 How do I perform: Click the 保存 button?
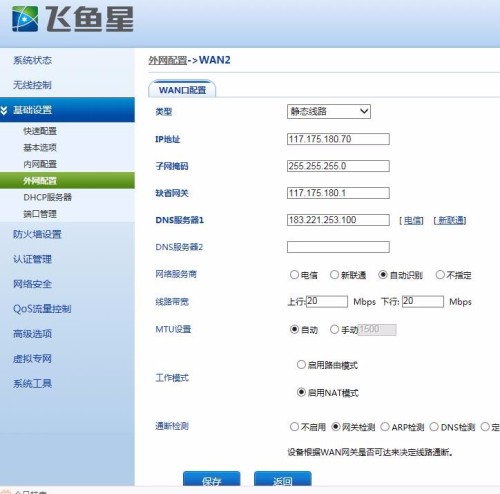(x=212, y=479)
